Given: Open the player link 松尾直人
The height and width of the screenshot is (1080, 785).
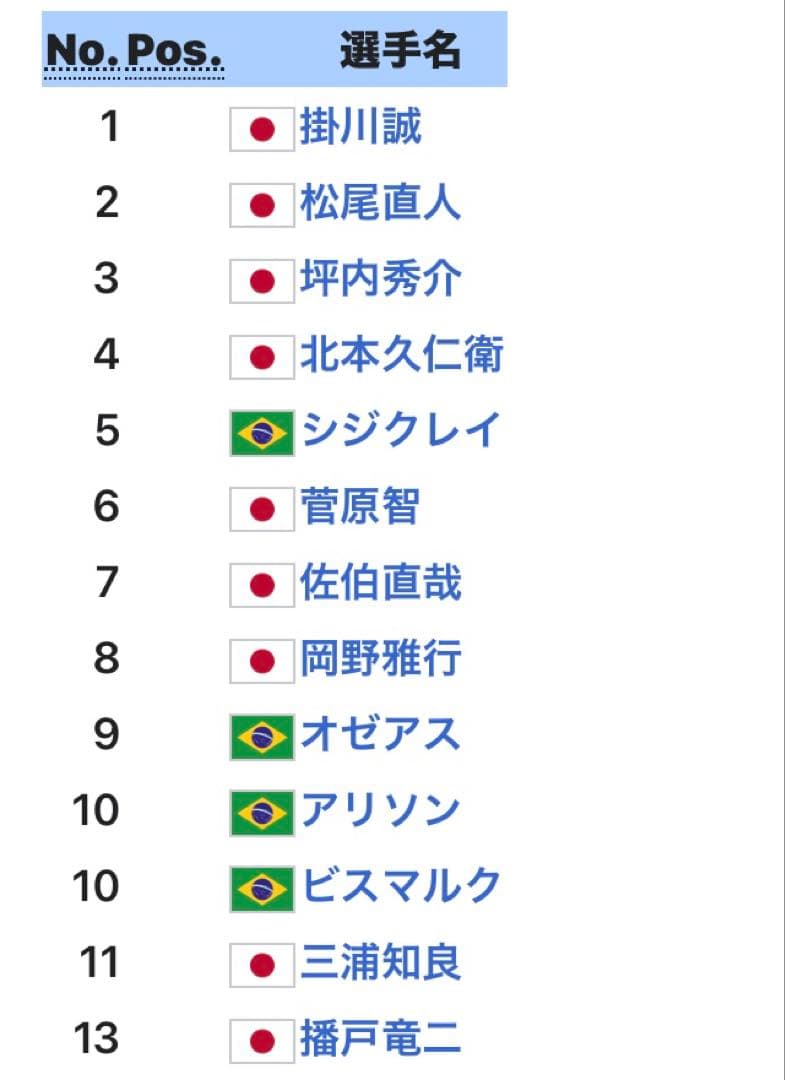Looking at the screenshot, I should 380,204.
